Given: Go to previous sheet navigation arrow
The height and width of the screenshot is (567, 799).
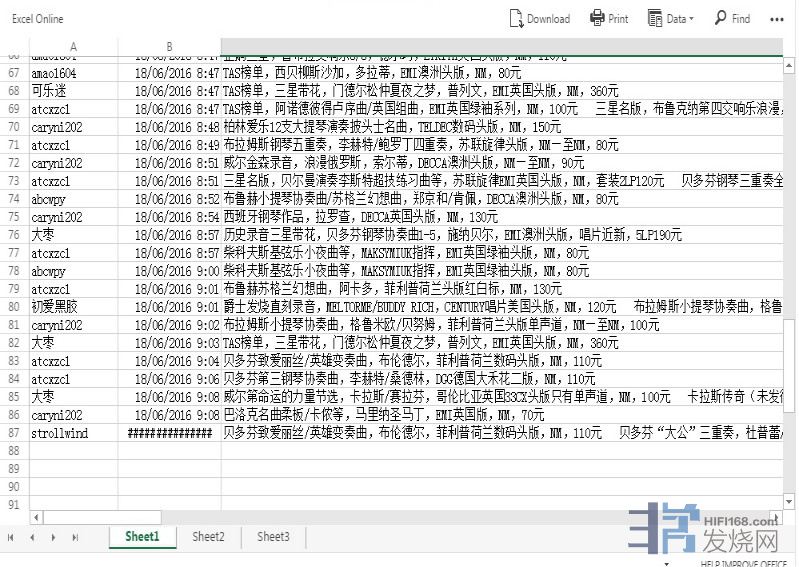Looking at the screenshot, I should (x=32, y=537).
